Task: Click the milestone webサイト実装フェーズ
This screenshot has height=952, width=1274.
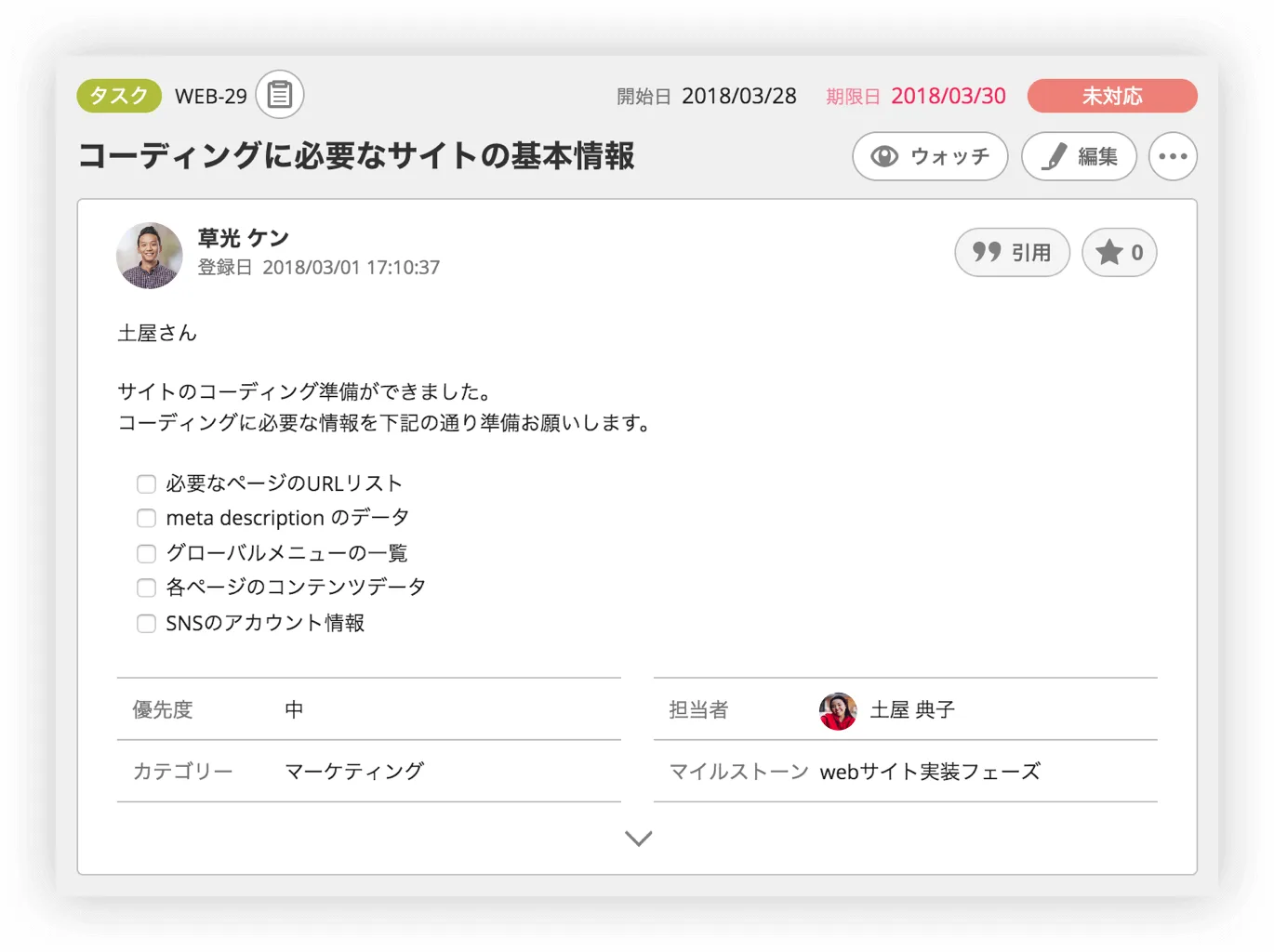Action: pos(930,772)
